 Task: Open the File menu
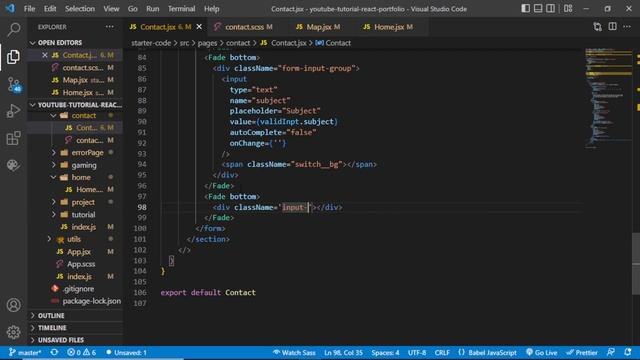pyautogui.click(x=29, y=9)
